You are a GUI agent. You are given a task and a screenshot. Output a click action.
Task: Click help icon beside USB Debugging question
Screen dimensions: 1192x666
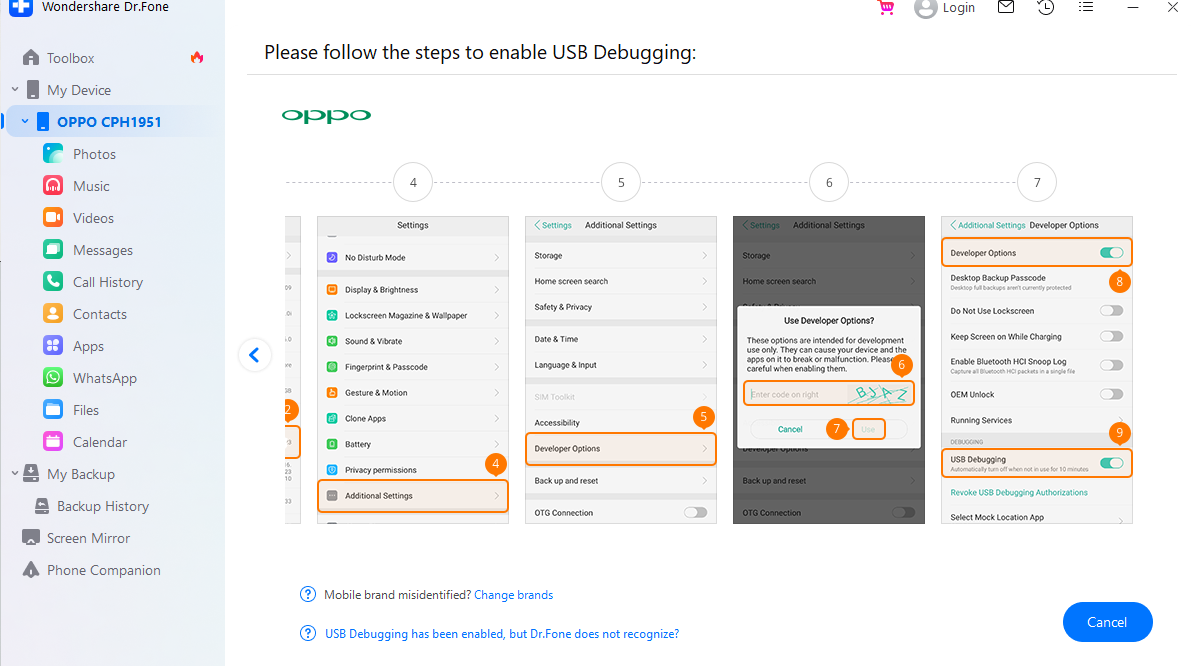coord(308,633)
